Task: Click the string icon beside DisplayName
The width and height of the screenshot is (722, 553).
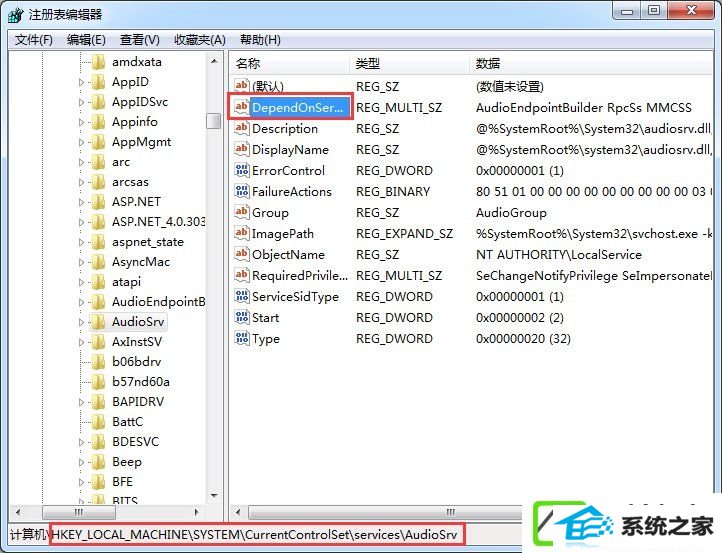Action: click(242, 149)
